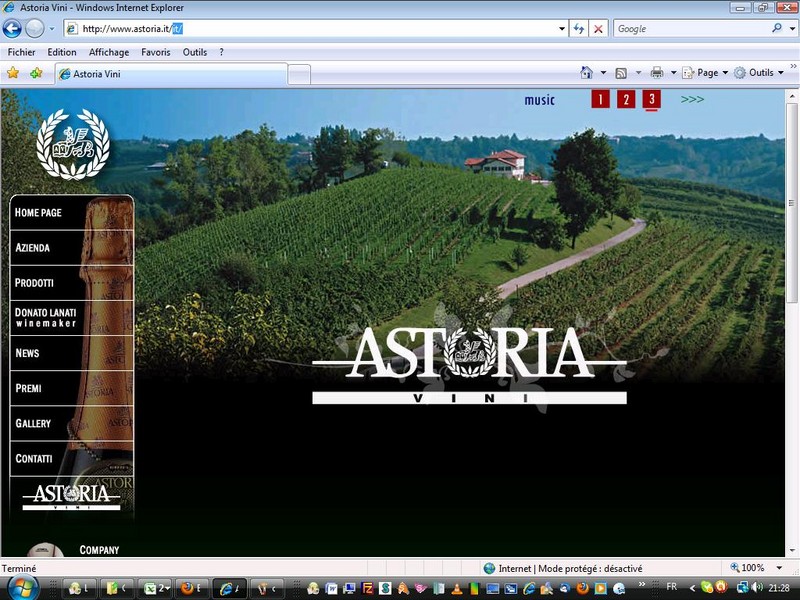Switch to background image 2
Screen dimensions: 800x600
tap(626, 99)
